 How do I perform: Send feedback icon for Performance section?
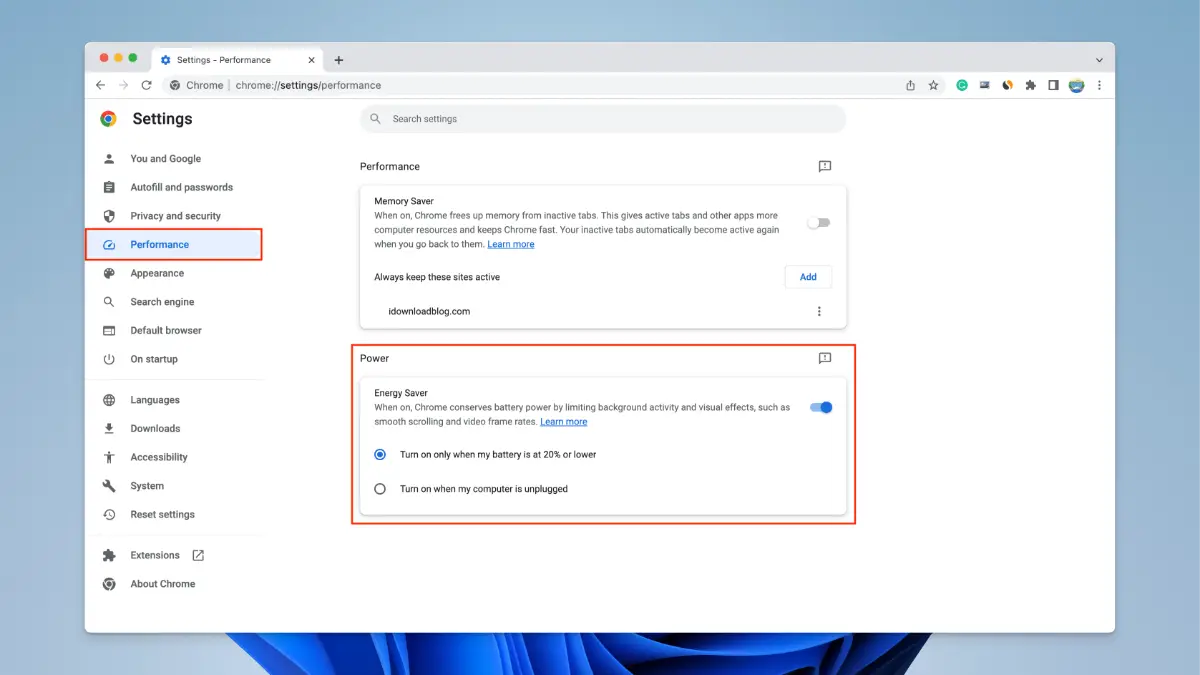tap(824, 166)
